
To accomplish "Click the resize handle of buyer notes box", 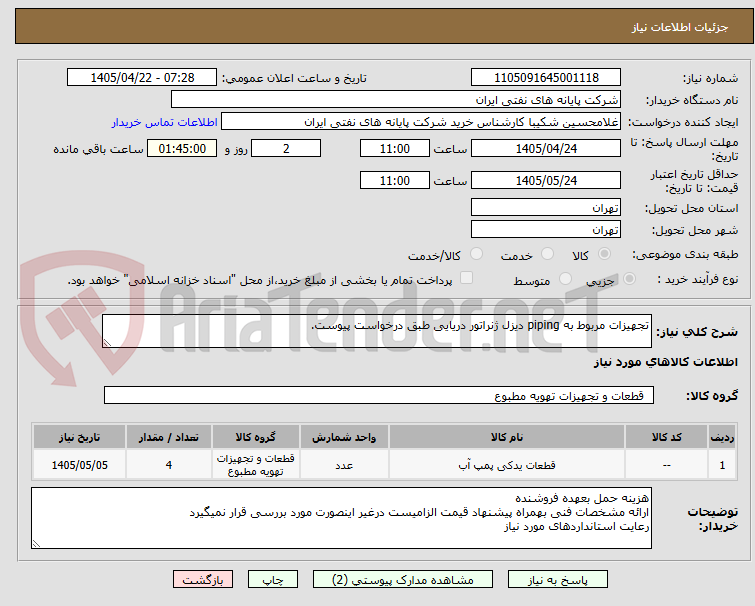I will point(36,543).
